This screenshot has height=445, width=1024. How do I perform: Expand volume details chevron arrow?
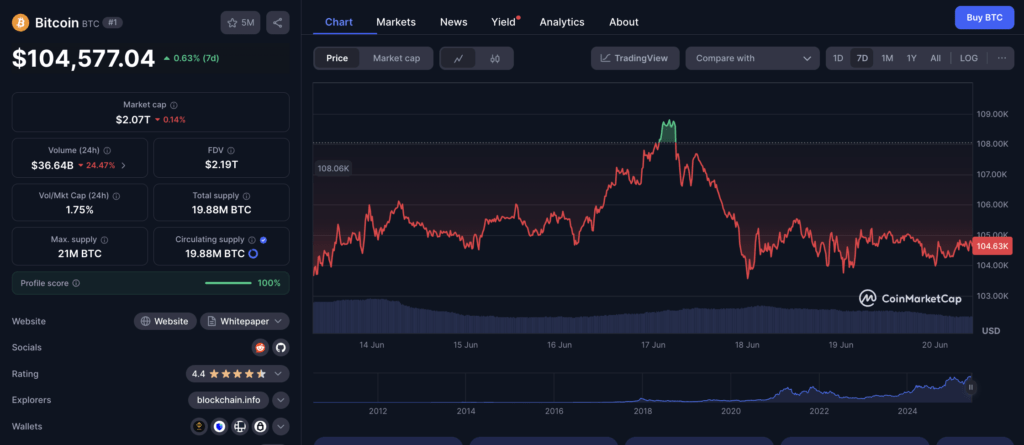coord(123,165)
